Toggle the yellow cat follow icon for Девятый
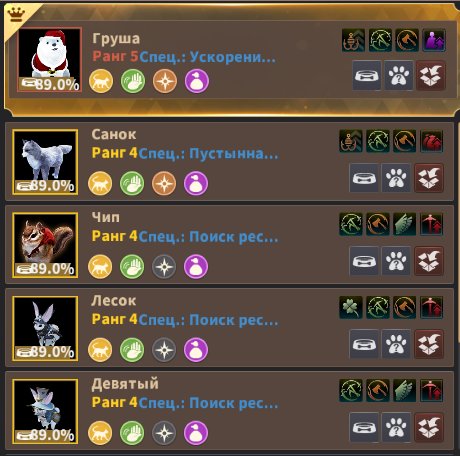460x456 pixels. pos(100,433)
